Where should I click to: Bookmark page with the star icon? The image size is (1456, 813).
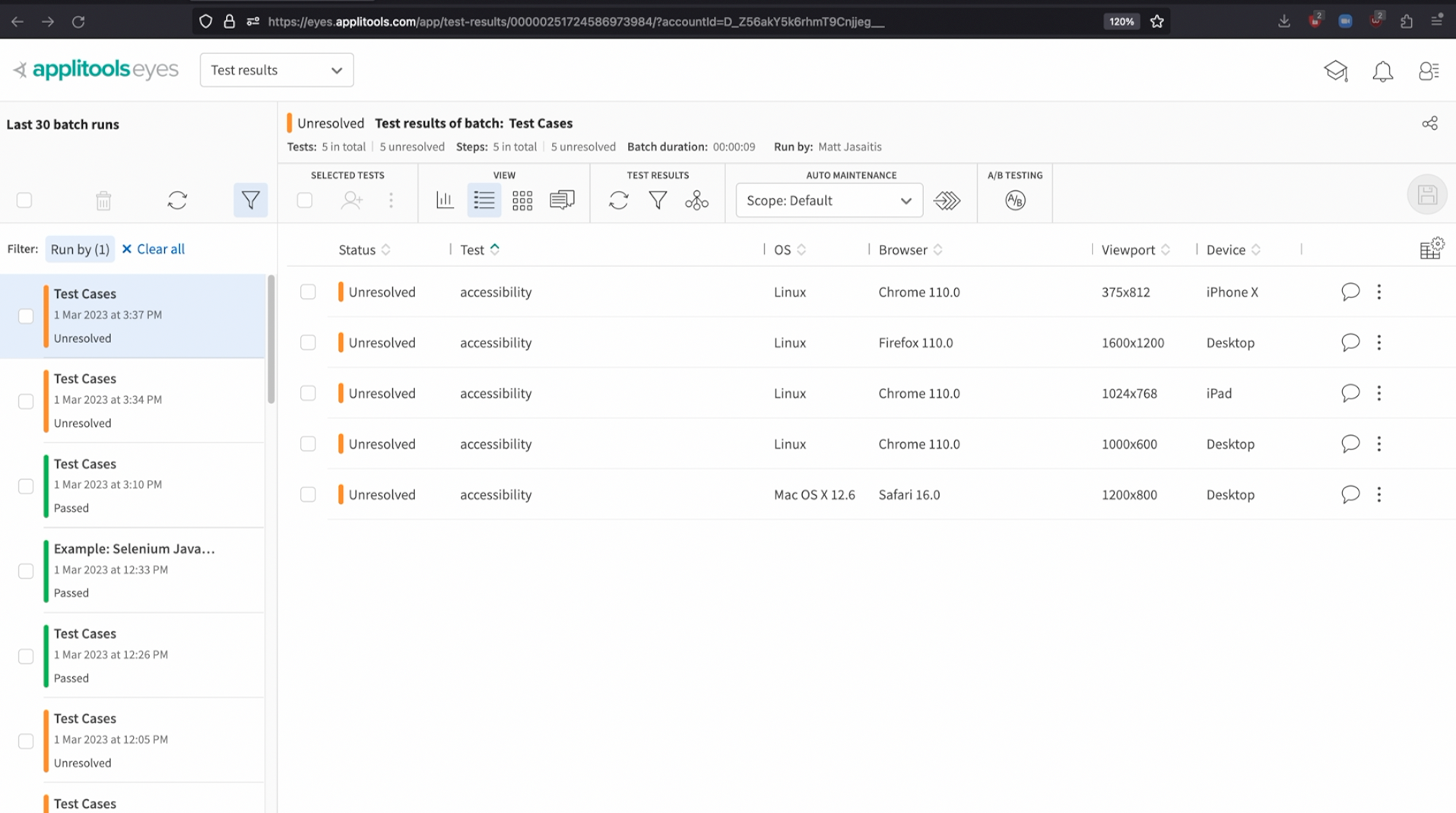[1157, 21]
